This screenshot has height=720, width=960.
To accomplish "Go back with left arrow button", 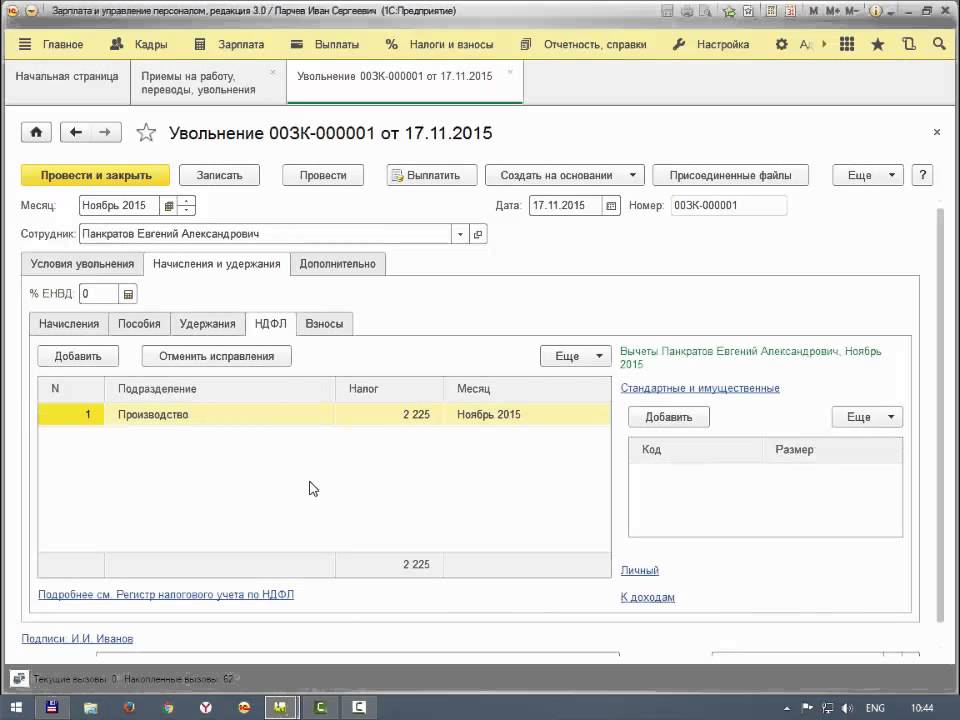I will 75,132.
